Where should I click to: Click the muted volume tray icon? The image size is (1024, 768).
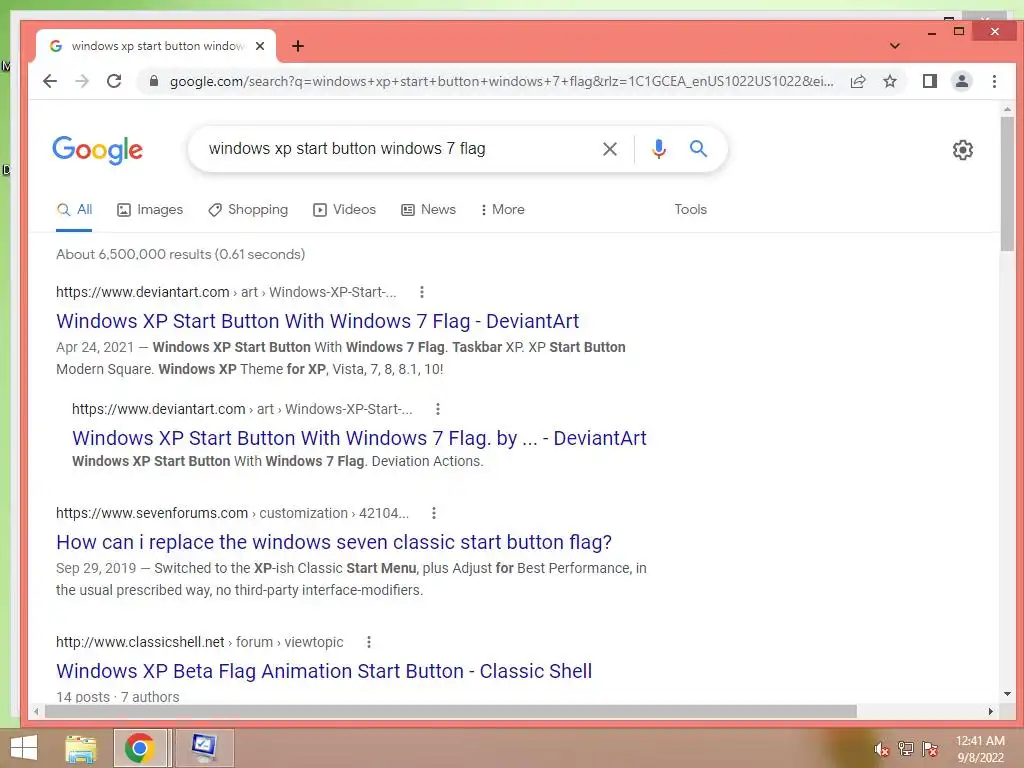click(x=882, y=749)
